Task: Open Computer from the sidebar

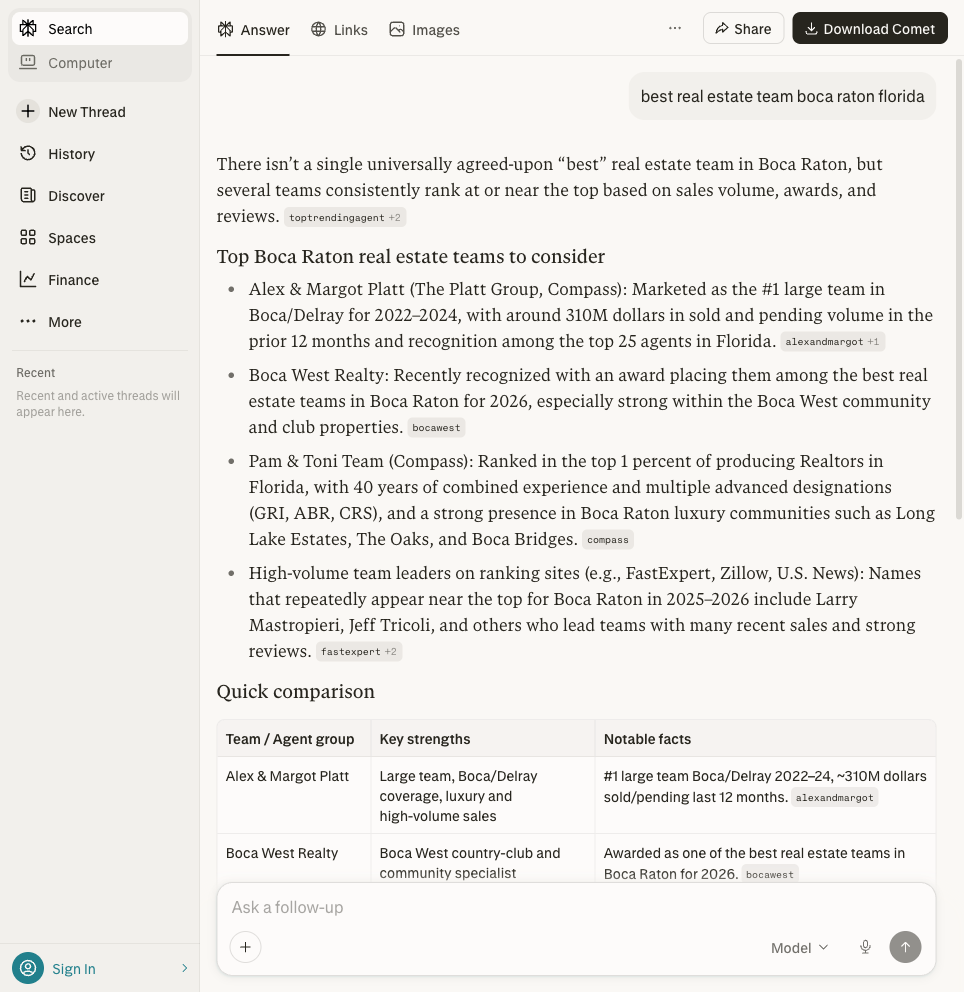Action: [x=79, y=62]
